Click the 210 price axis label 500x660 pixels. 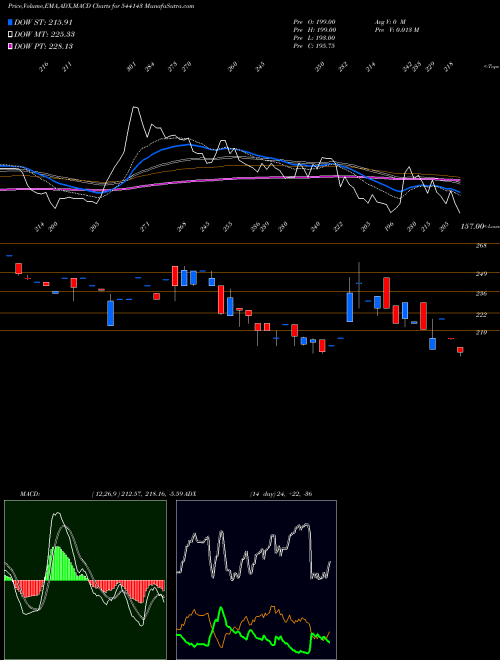coord(481,333)
